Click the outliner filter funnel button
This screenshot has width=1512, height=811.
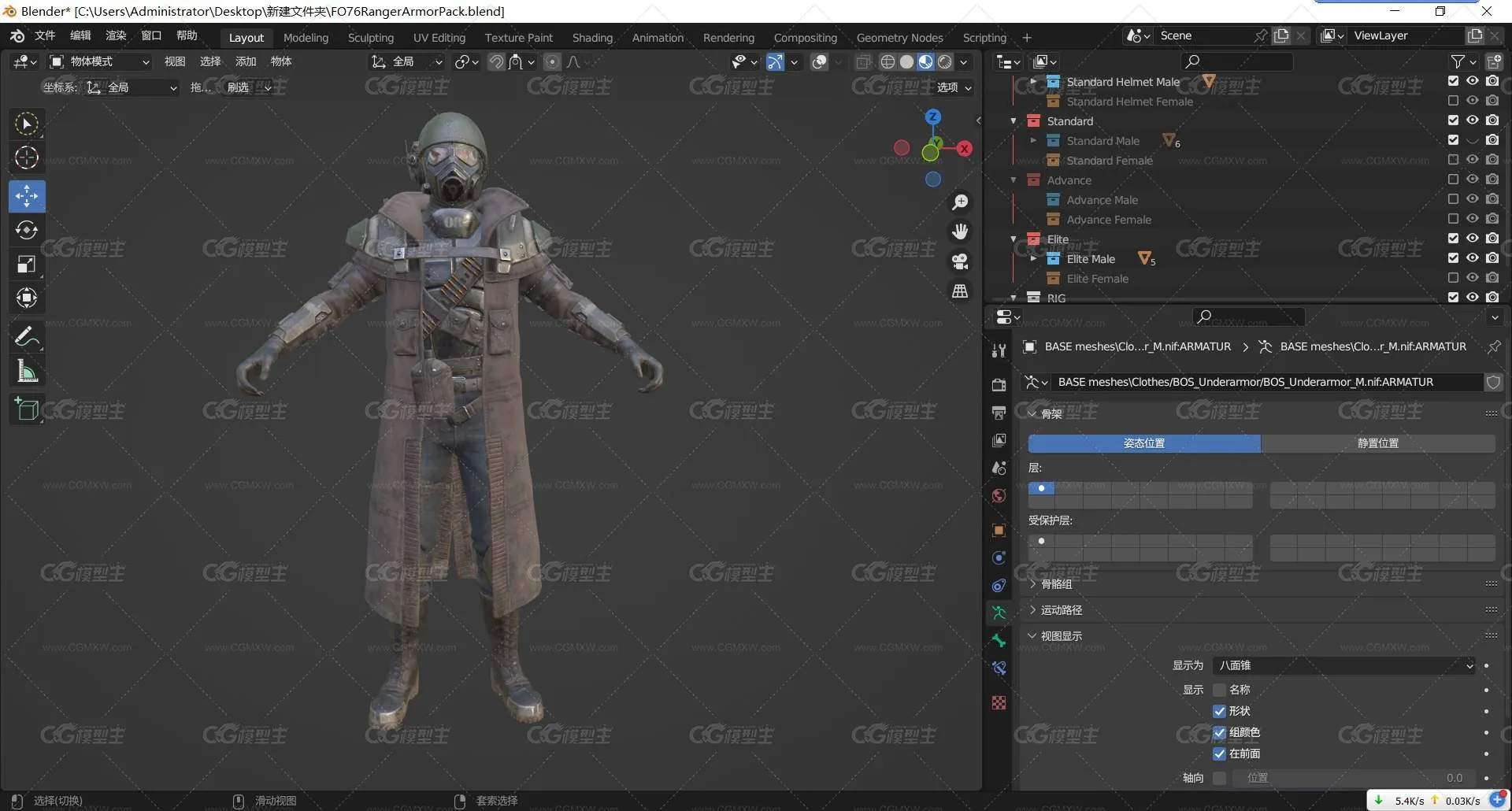(x=1458, y=61)
